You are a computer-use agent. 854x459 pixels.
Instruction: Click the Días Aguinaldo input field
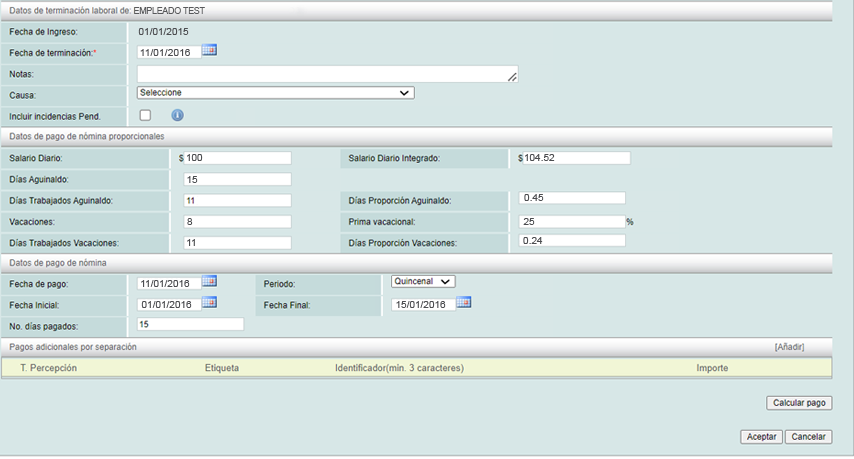[238, 179]
